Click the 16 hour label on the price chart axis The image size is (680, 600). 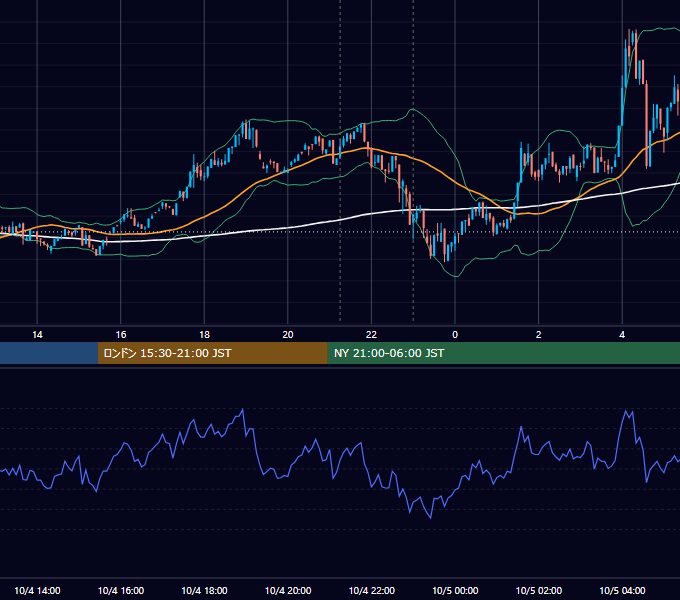pyautogui.click(x=121, y=335)
